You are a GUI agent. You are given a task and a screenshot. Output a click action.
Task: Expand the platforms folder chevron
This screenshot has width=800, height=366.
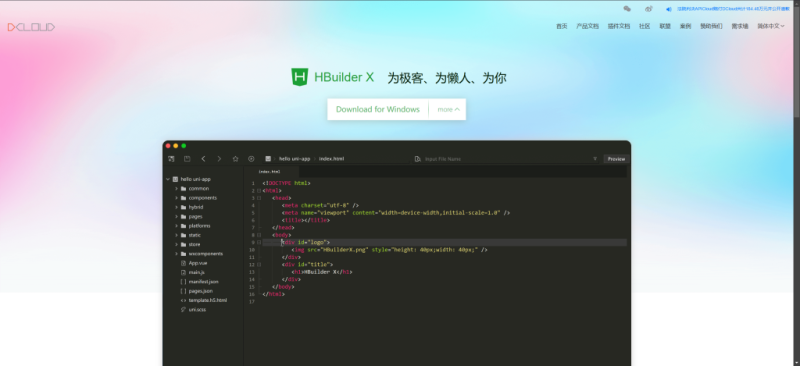tap(177, 226)
